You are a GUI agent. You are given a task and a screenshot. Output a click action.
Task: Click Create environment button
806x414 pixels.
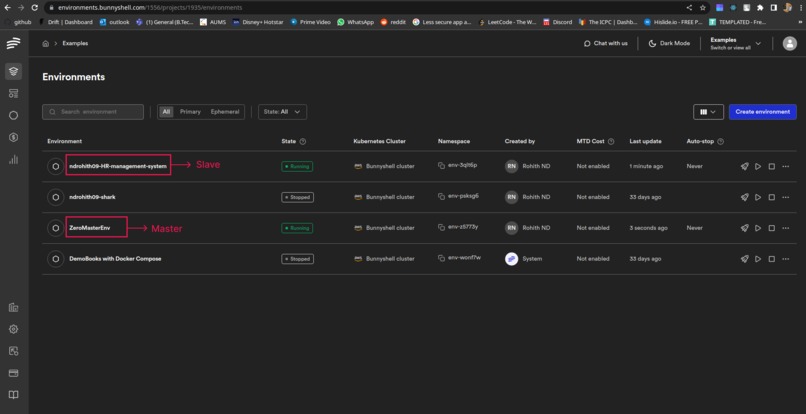(x=762, y=112)
